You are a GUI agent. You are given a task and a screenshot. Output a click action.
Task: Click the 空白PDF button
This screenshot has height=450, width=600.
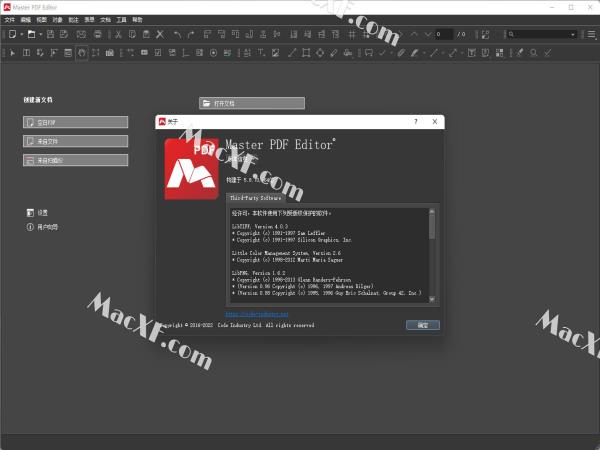(75, 122)
